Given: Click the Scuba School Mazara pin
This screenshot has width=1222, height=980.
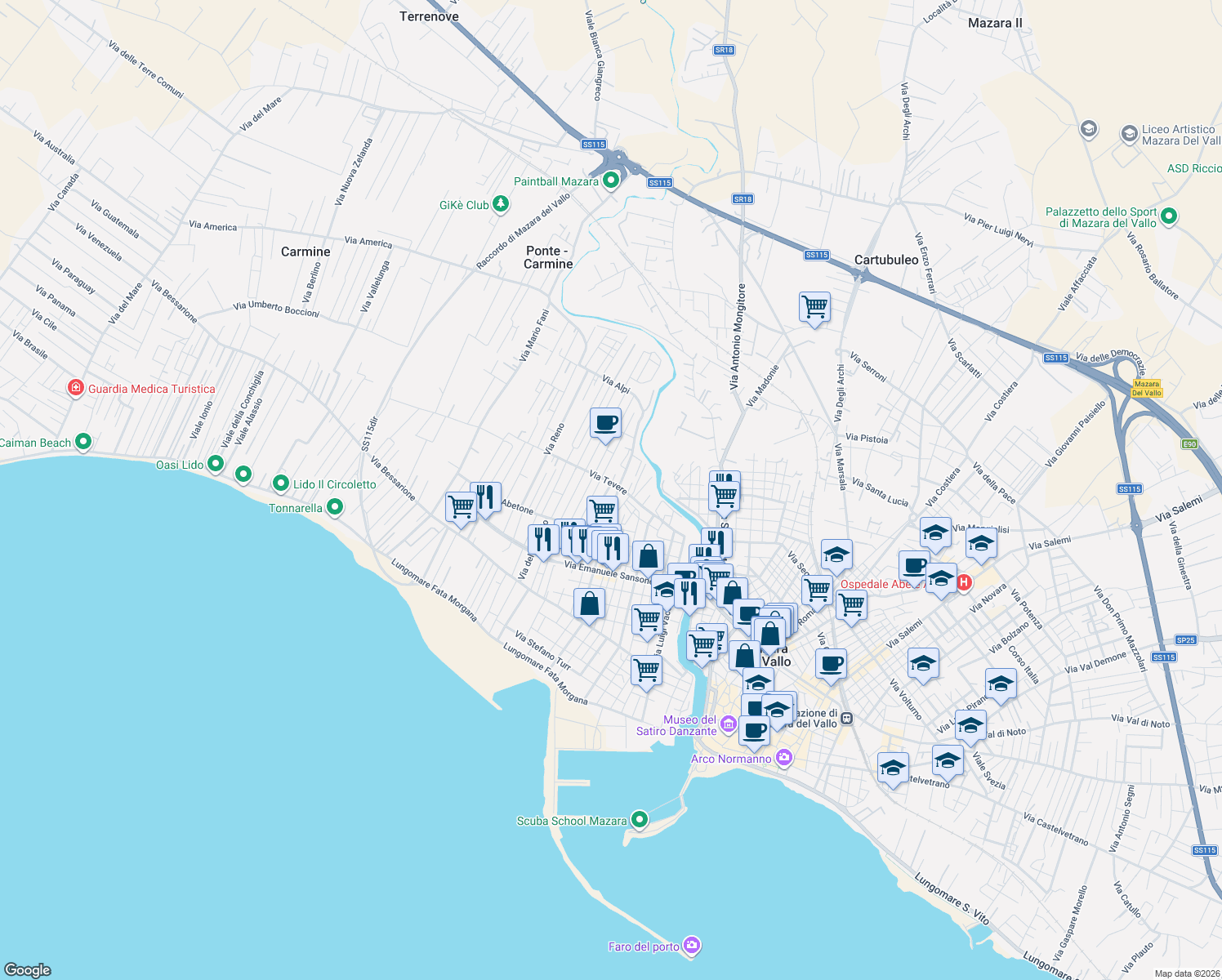Looking at the screenshot, I should 639,818.
